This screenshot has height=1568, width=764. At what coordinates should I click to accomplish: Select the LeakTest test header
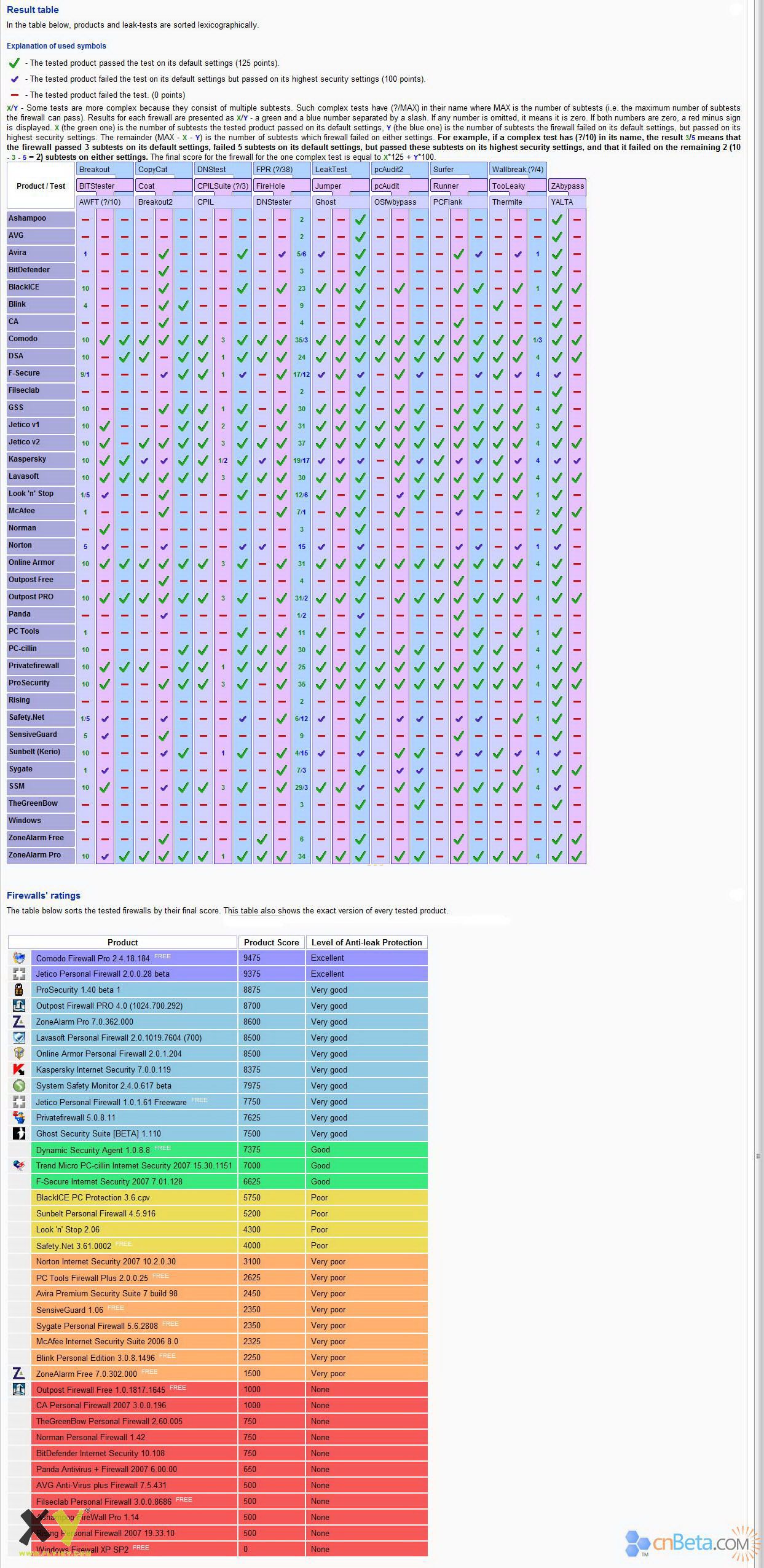[x=341, y=170]
